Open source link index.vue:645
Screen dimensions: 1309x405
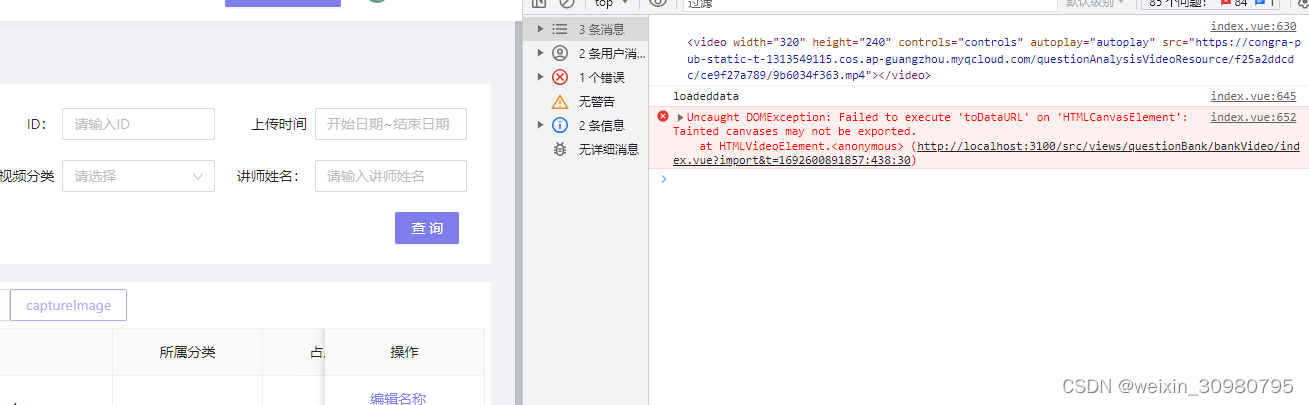point(1253,96)
